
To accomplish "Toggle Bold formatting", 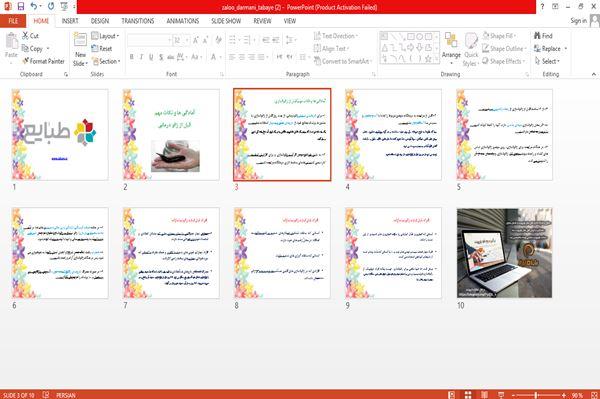I will tap(132, 57).
